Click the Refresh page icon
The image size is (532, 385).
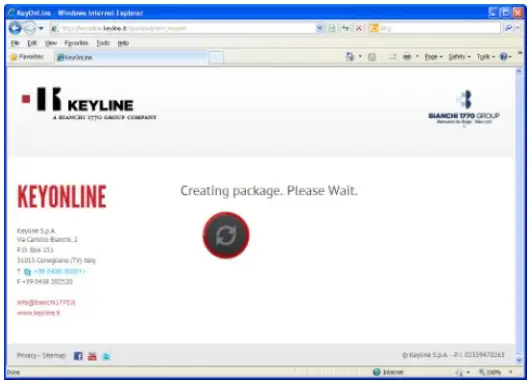345,28
